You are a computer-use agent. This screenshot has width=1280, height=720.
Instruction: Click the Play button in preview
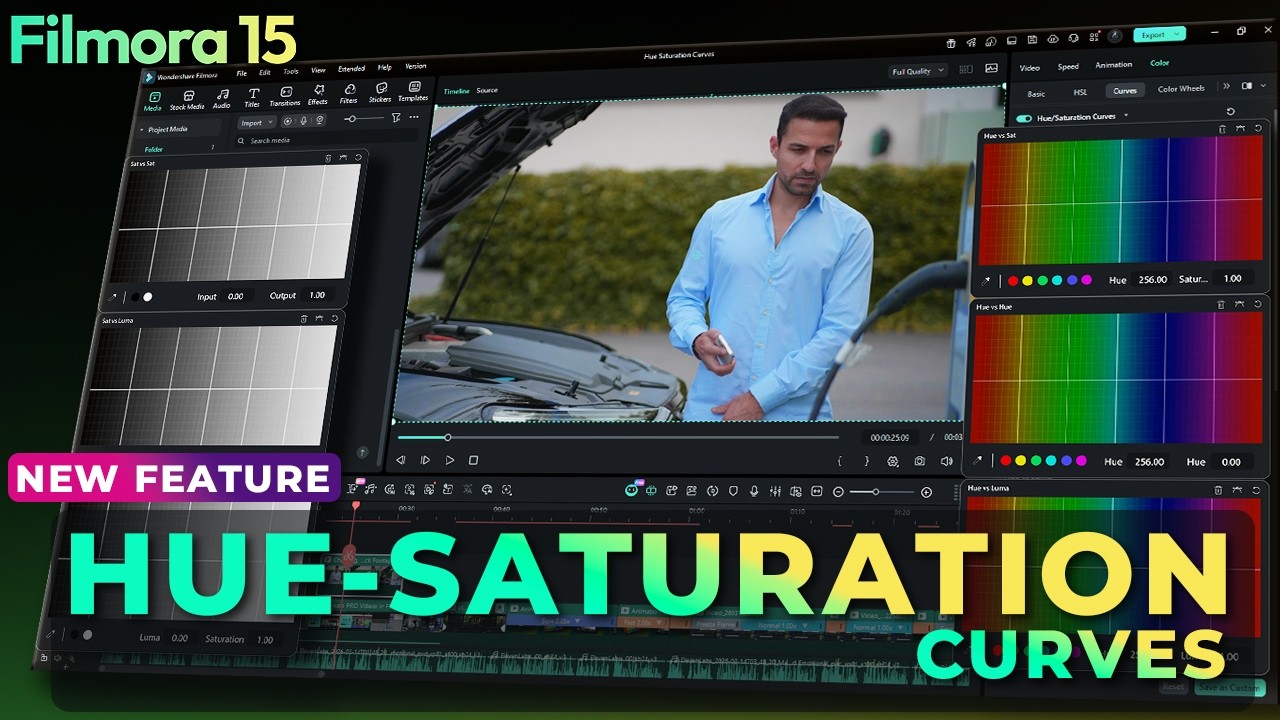coord(450,460)
